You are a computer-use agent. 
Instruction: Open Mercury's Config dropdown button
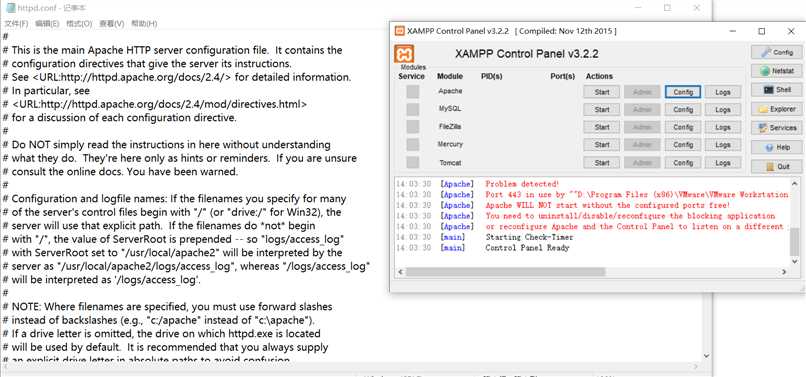[683, 145]
